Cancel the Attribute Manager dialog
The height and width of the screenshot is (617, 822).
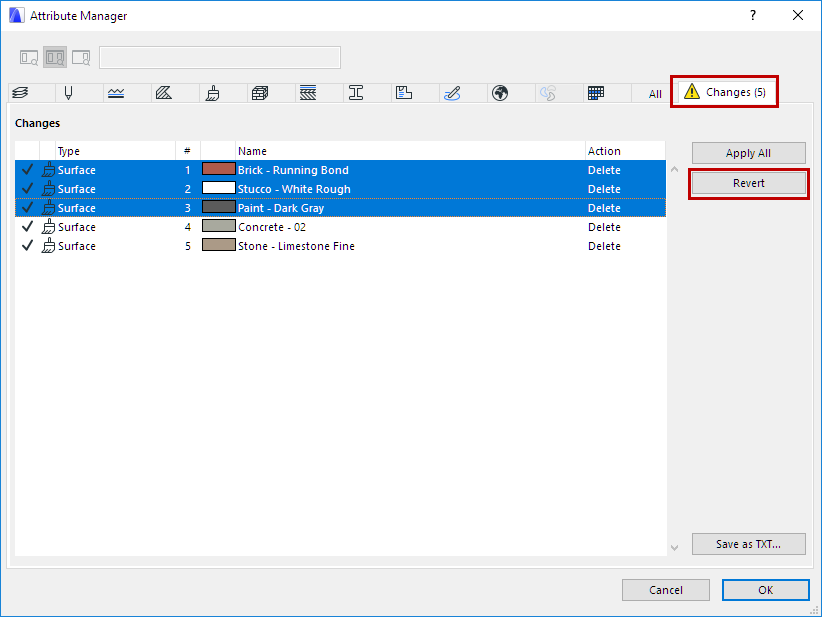(x=666, y=590)
